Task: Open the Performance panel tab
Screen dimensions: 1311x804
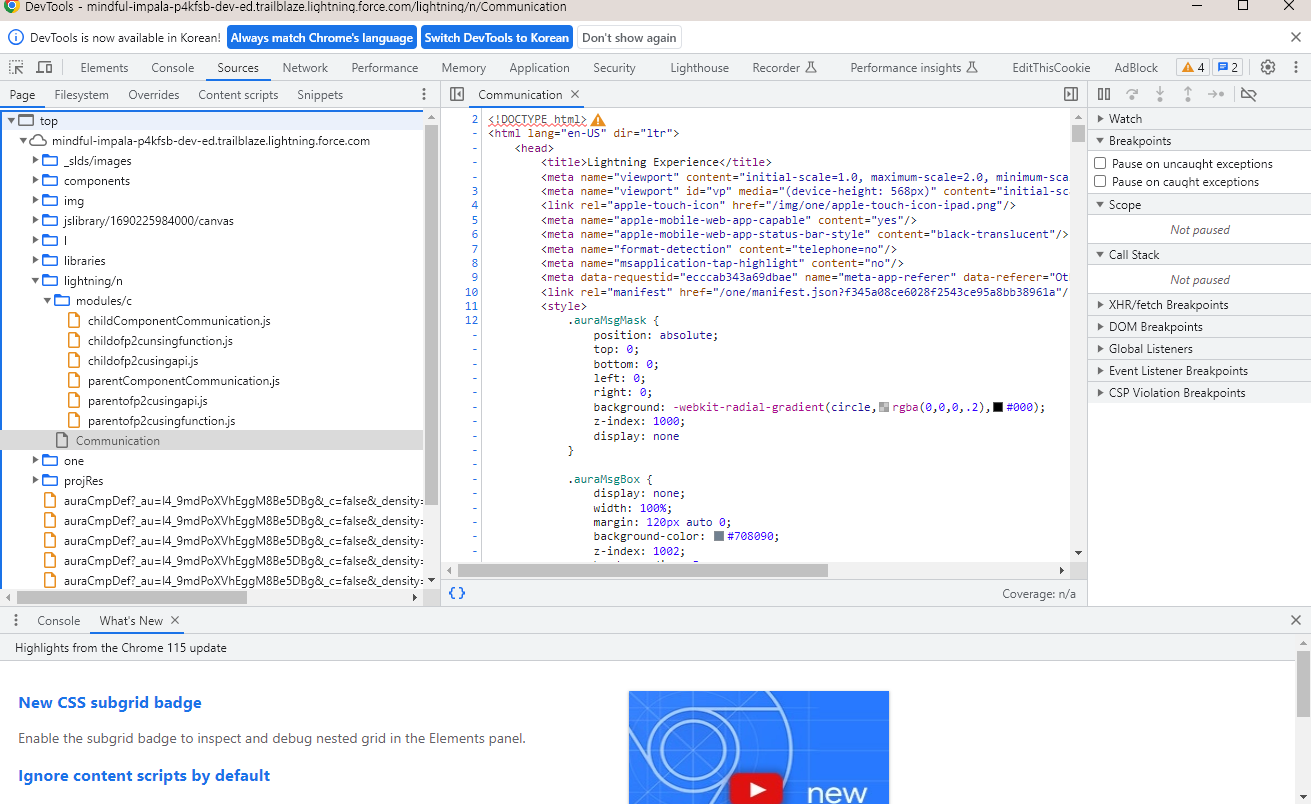Action: 385,67
